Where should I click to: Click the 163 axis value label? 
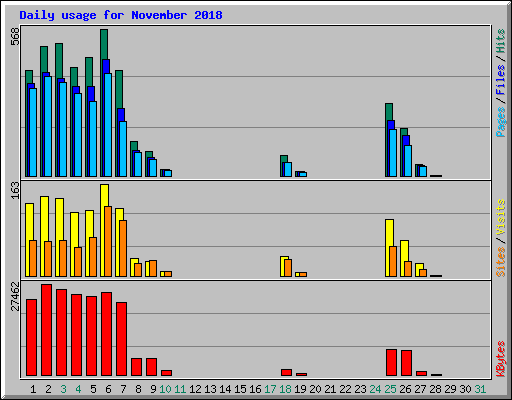click(x=15, y=190)
